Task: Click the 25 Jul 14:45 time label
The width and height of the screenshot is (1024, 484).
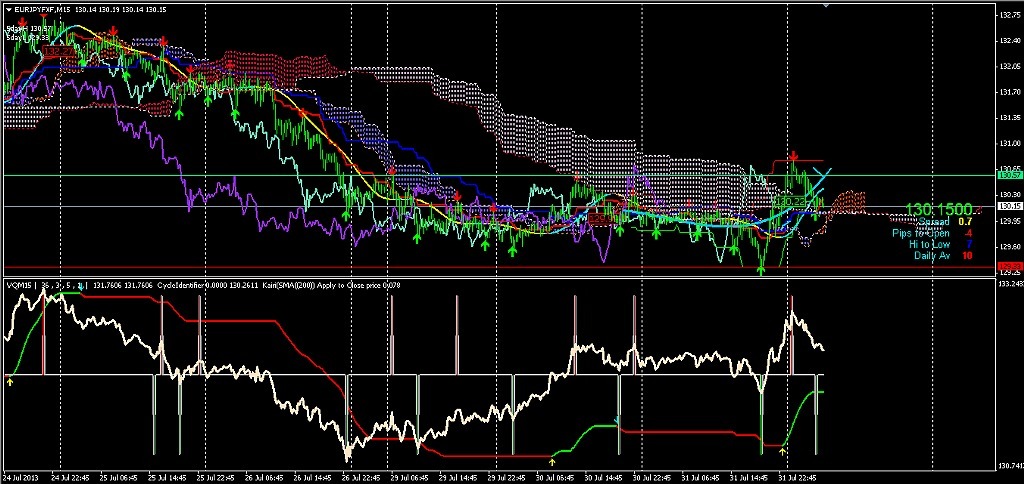Action: [168, 477]
